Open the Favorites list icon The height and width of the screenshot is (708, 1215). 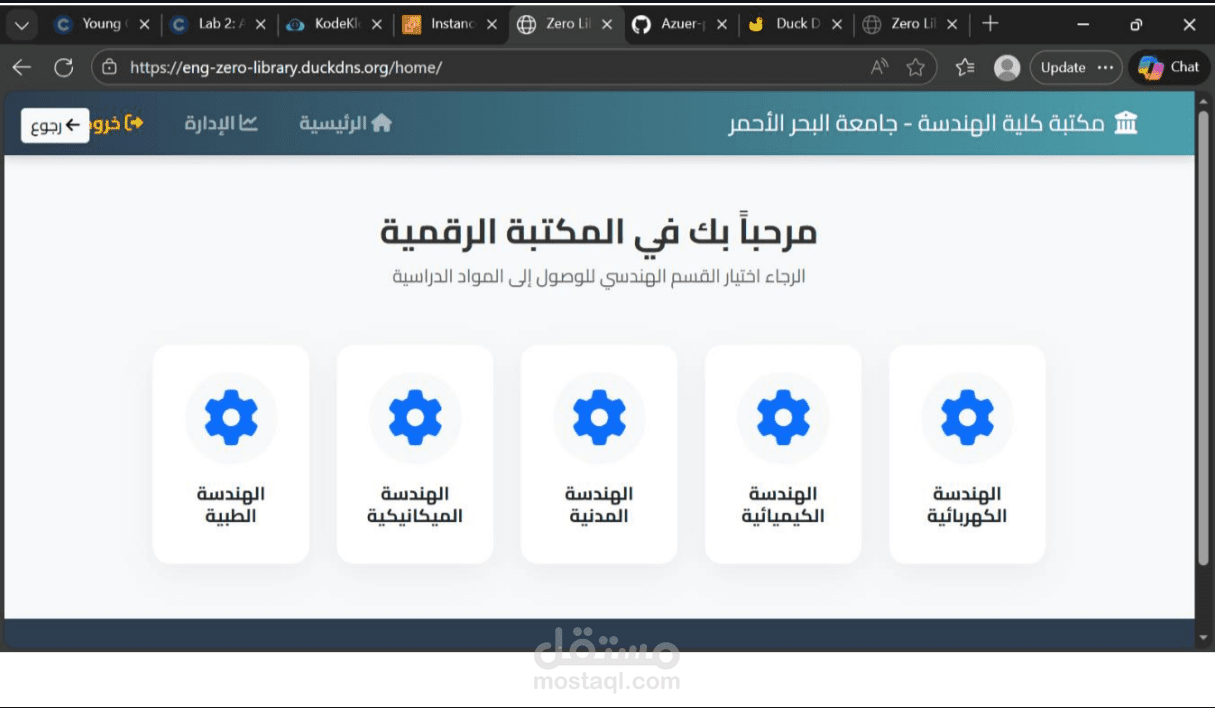pyautogui.click(x=965, y=68)
